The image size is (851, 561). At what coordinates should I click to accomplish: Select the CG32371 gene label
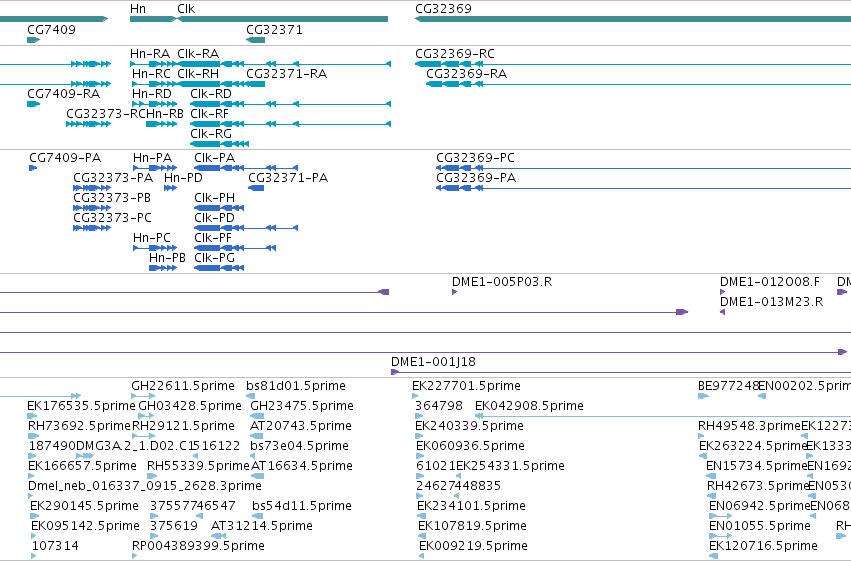pos(274,30)
